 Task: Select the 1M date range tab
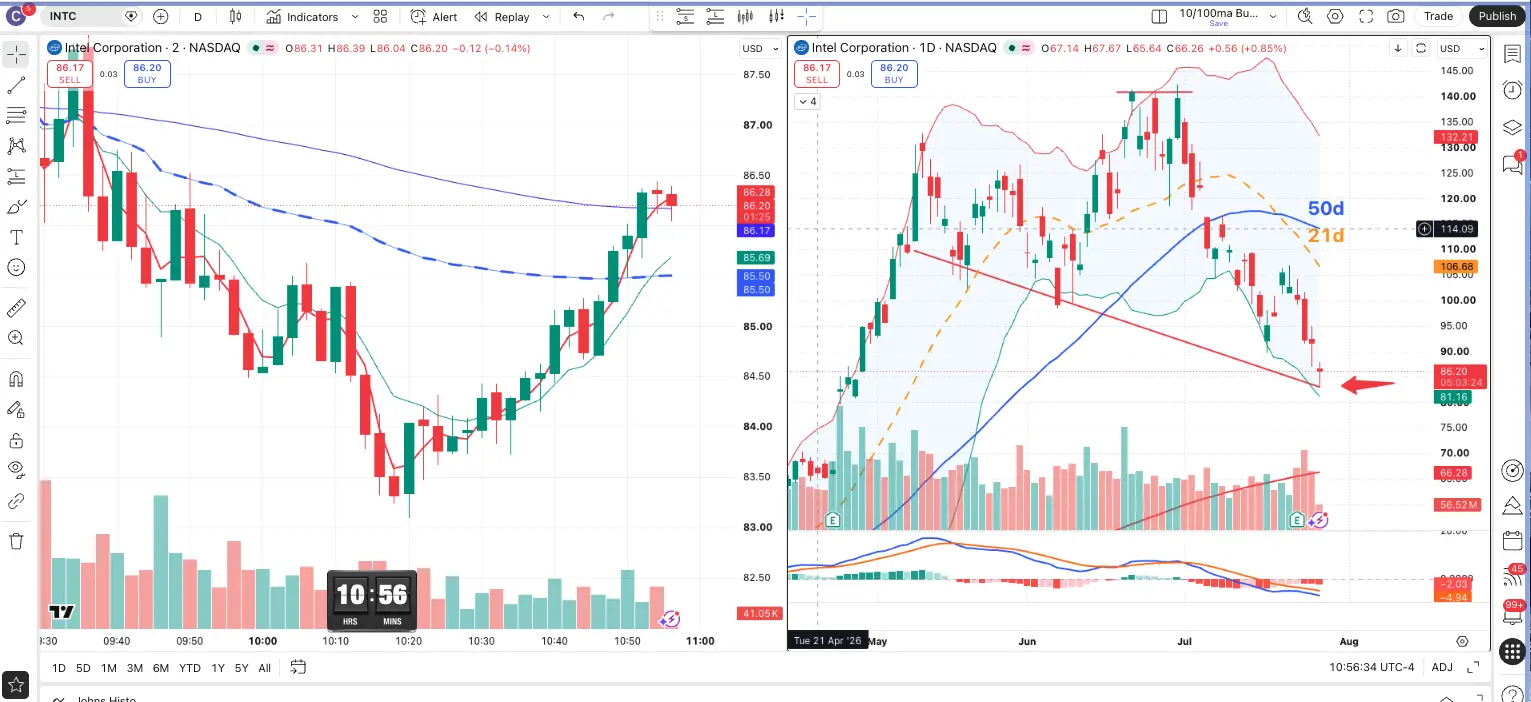point(109,668)
